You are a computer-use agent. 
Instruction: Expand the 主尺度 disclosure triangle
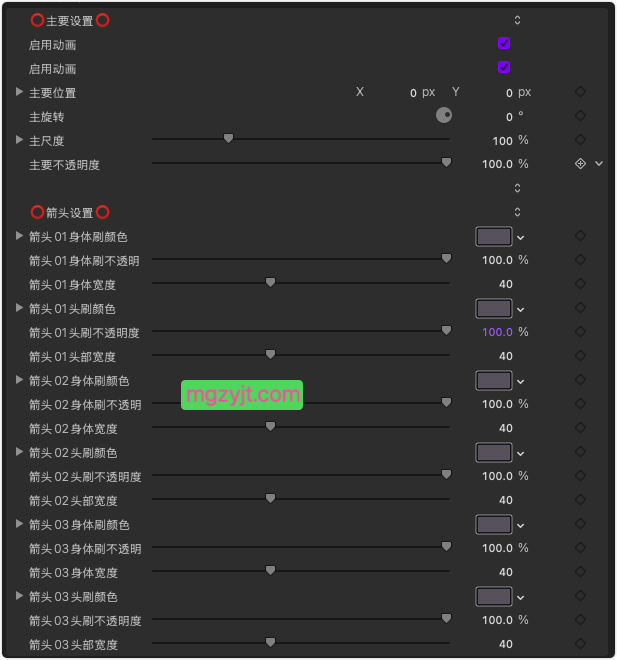[x=19, y=140]
